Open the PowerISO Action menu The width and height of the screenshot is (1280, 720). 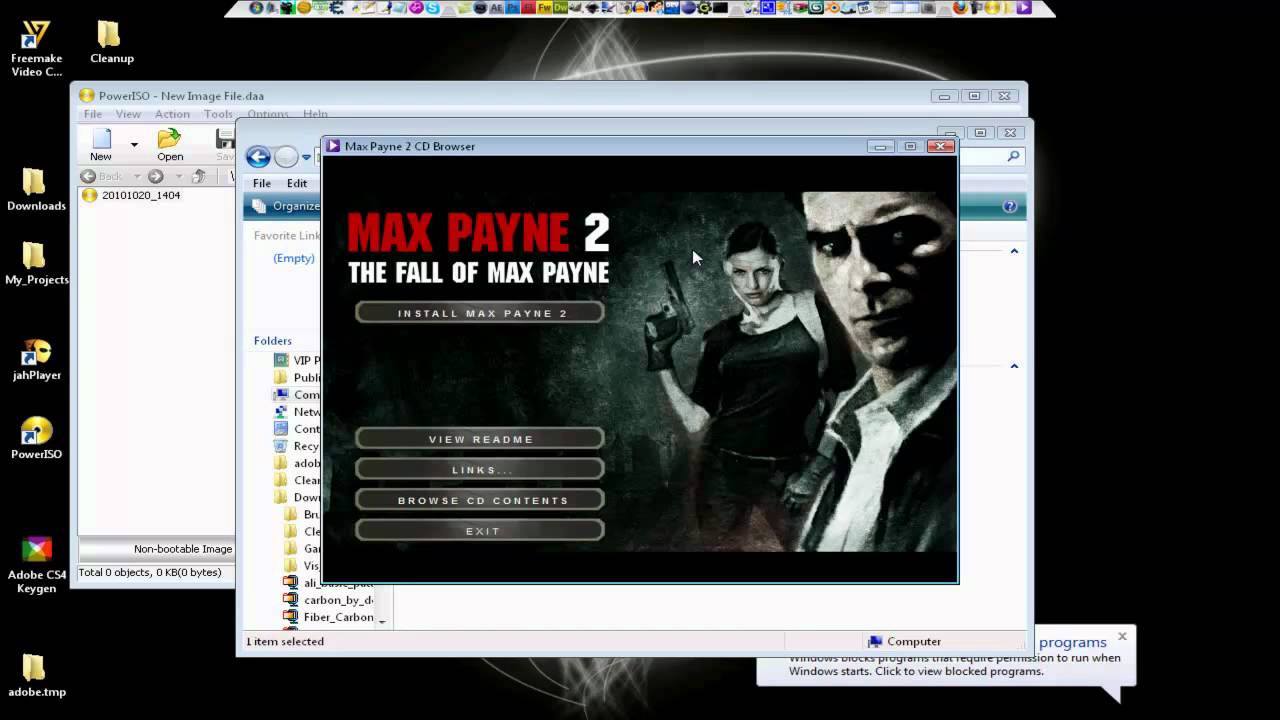pyautogui.click(x=172, y=114)
